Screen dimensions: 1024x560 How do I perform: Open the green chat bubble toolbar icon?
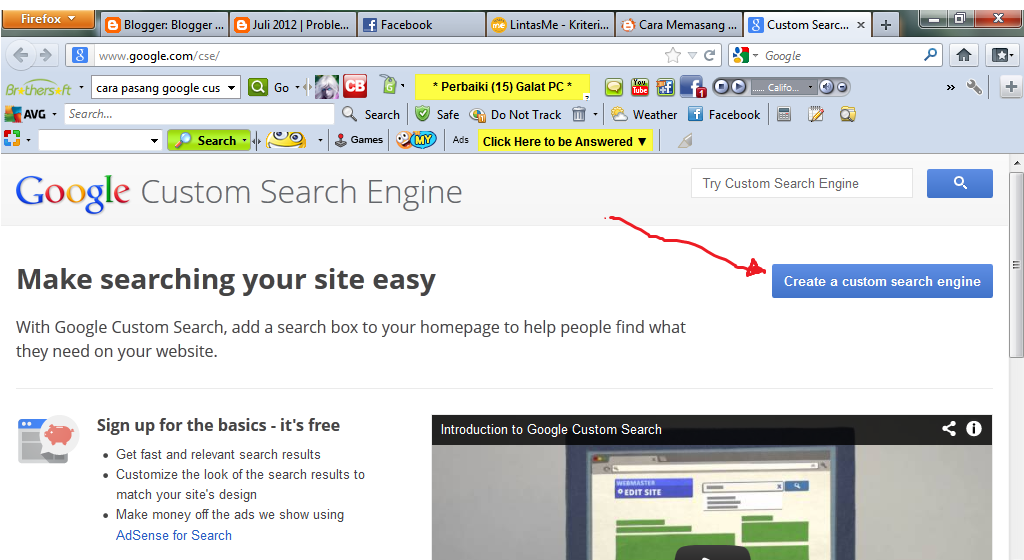coord(613,87)
